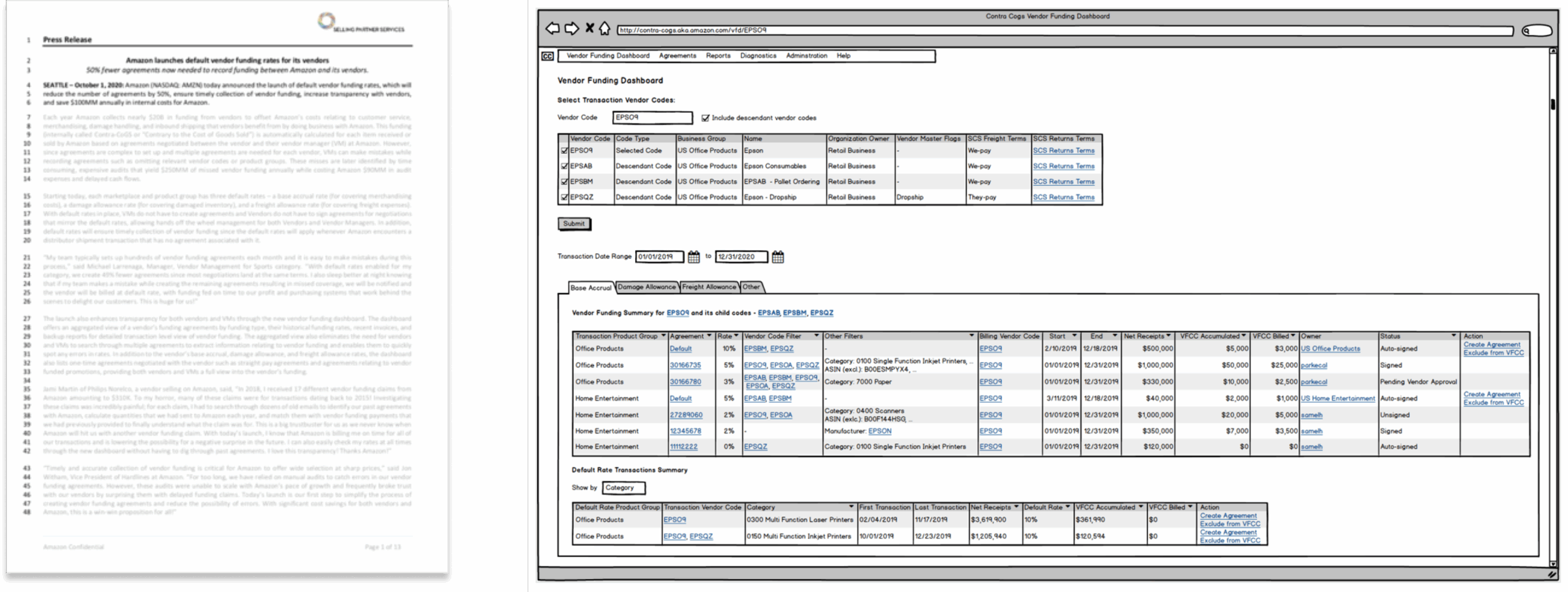The height and width of the screenshot is (592, 1568).
Task: Click the 12/31/2020 end date field
Action: [x=741, y=257]
